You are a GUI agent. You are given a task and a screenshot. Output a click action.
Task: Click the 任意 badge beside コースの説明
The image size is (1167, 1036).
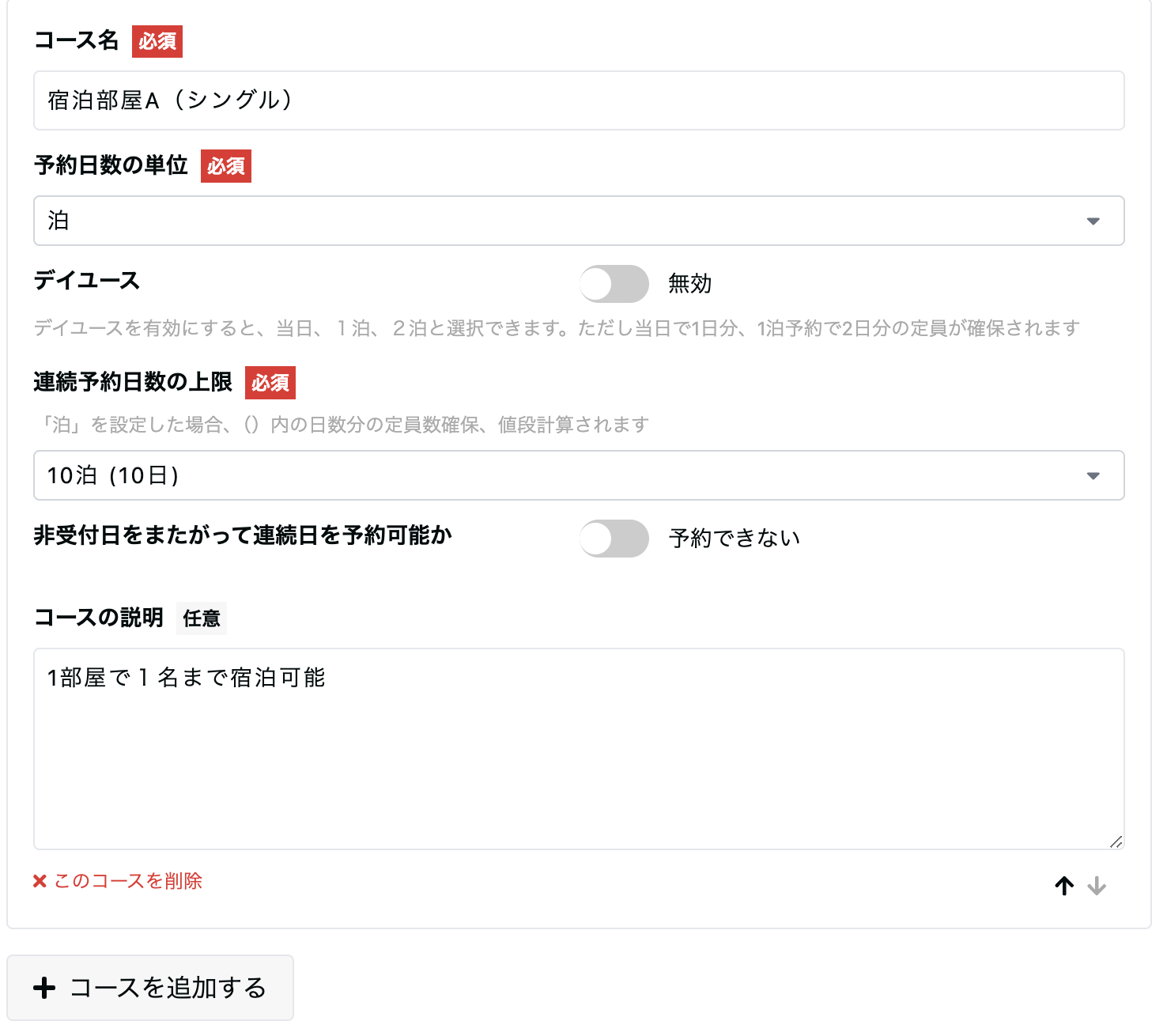[202, 618]
